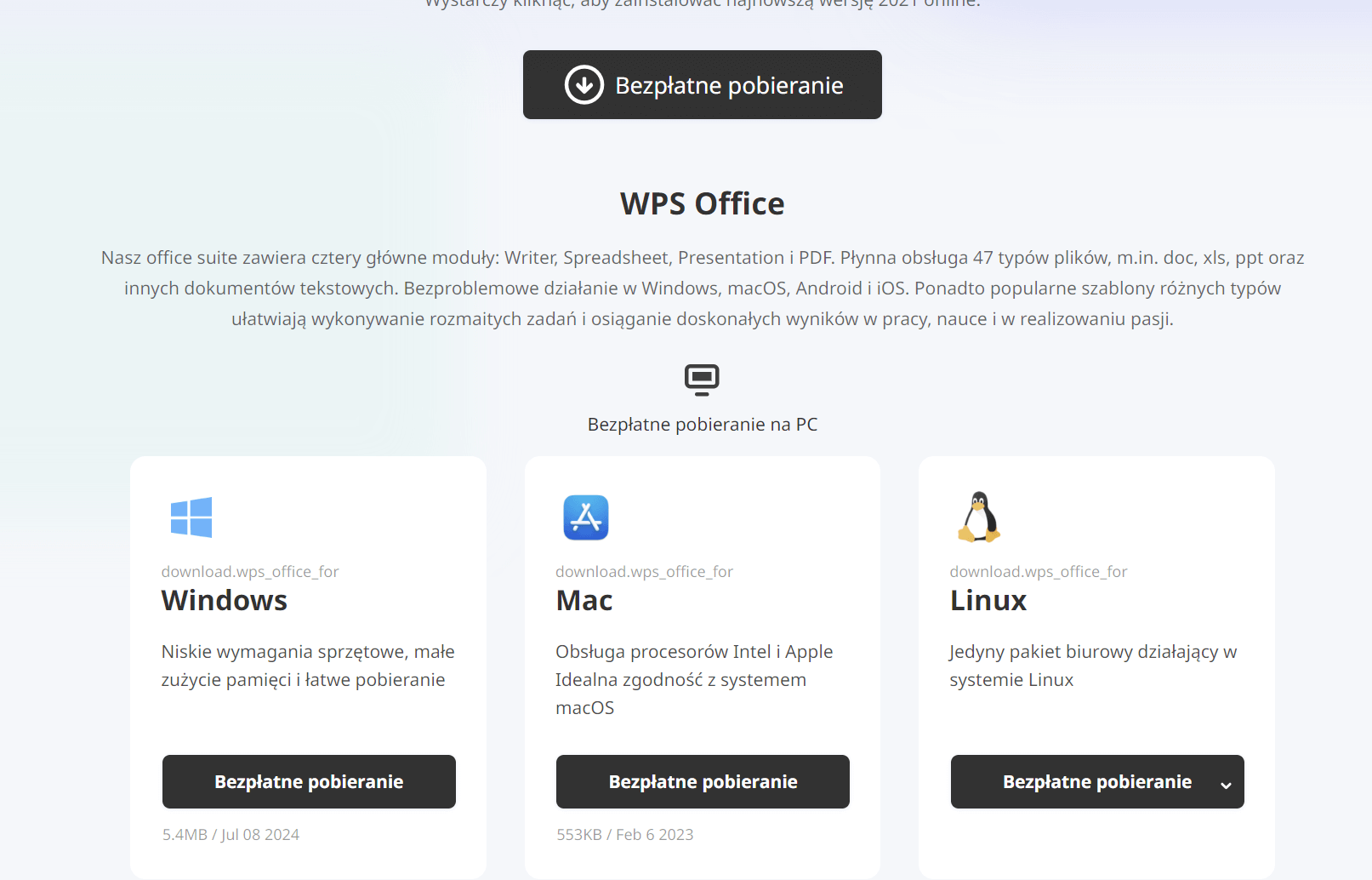
Task: Download WPS Office for Windows
Action: [x=309, y=781]
